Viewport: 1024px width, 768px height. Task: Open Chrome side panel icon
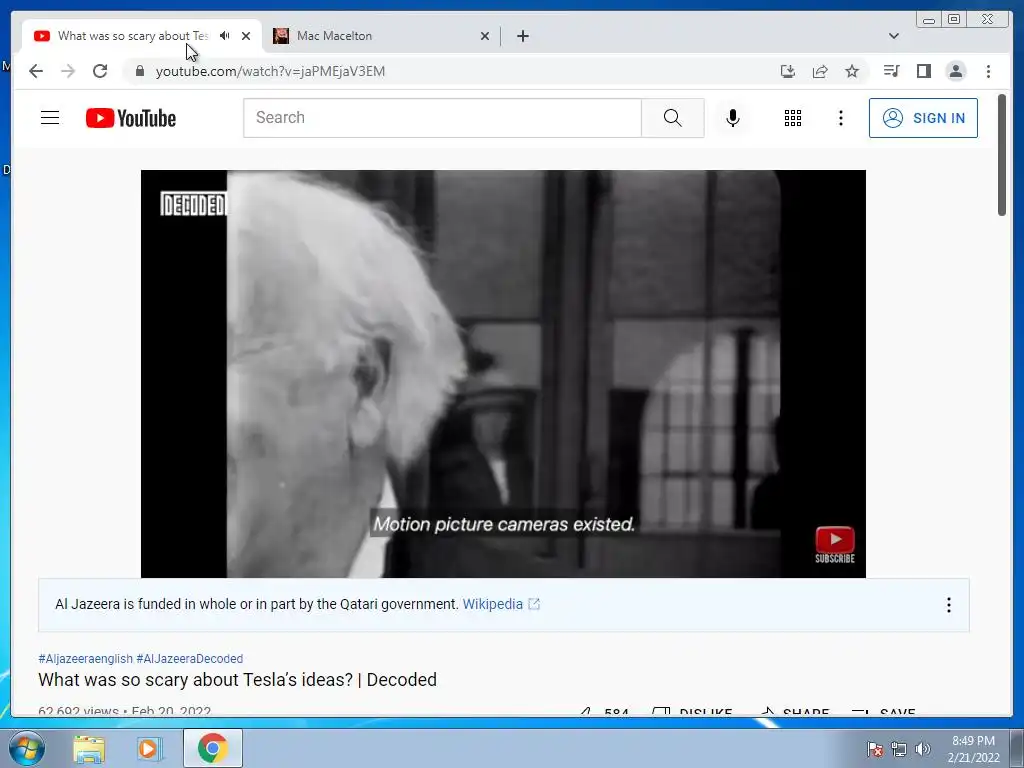point(923,71)
